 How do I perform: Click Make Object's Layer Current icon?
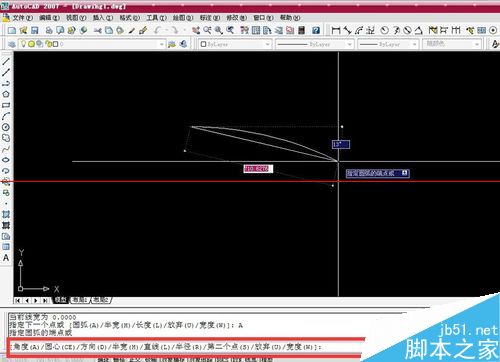[172, 44]
